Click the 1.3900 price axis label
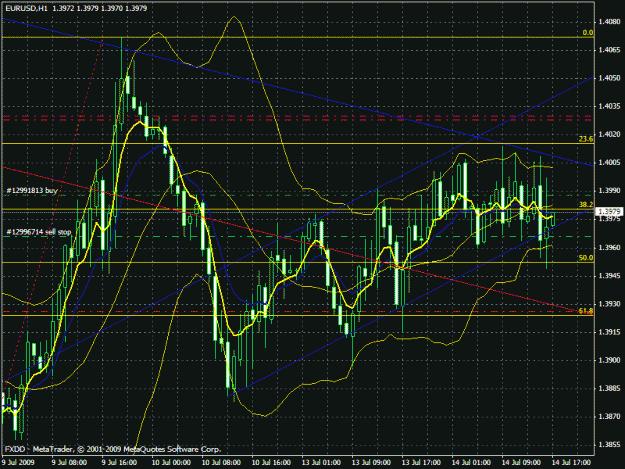The image size is (625, 469). point(610,360)
